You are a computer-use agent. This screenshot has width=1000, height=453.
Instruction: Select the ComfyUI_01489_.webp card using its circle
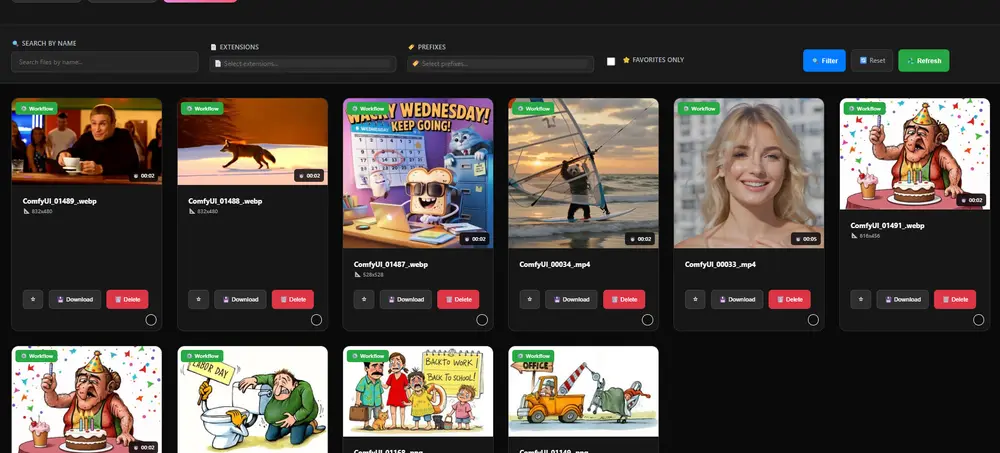[151, 320]
